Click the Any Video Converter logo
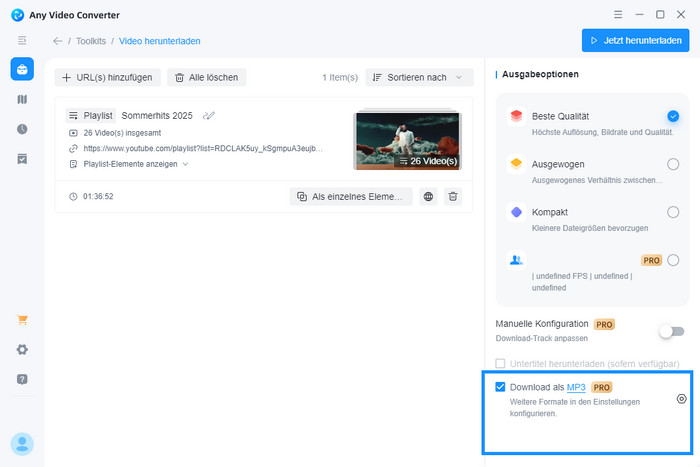This screenshot has height=467, width=700. click(x=17, y=15)
